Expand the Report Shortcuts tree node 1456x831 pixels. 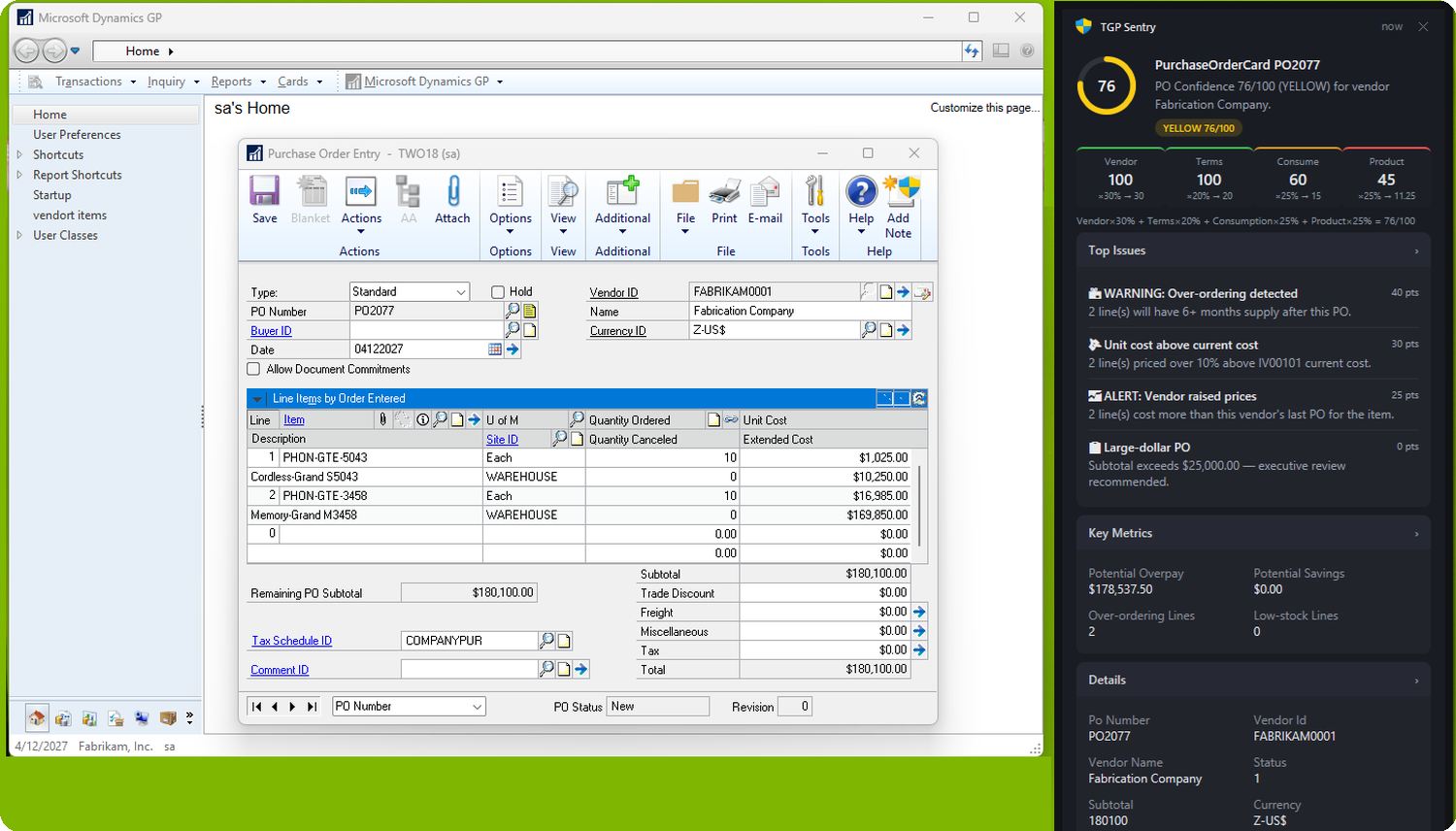[x=19, y=175]
